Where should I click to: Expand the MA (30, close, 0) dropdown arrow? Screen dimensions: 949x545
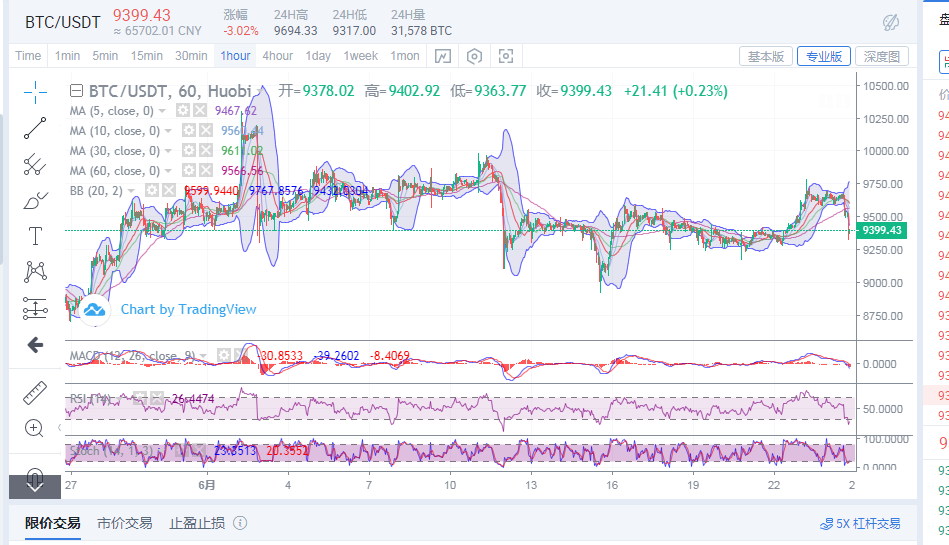(x=168, y=151)
